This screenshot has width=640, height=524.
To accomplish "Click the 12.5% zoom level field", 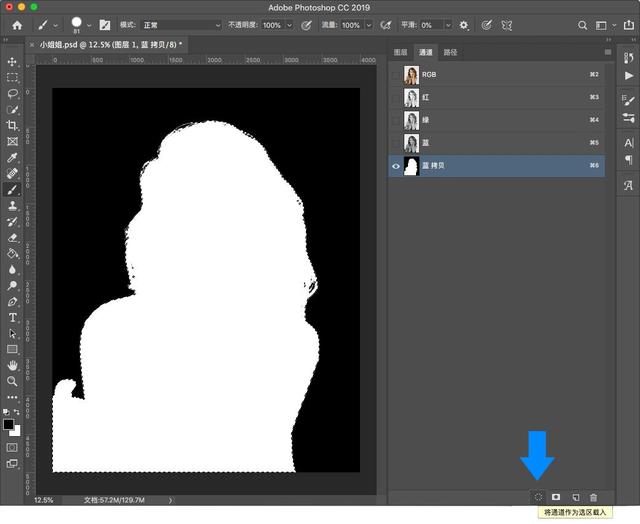I will tap(44, 500).
